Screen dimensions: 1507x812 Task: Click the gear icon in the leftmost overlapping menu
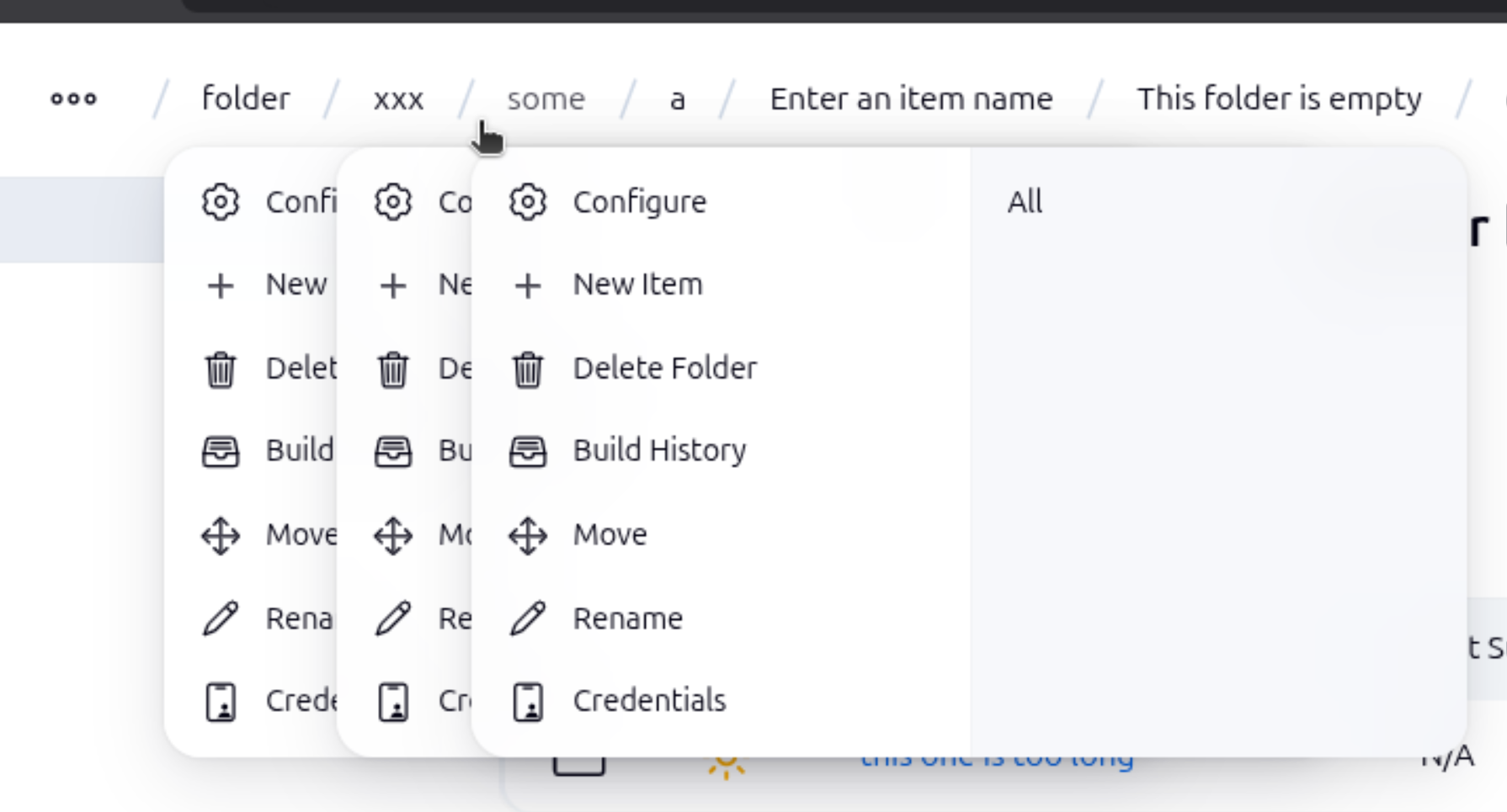[221, 202]
